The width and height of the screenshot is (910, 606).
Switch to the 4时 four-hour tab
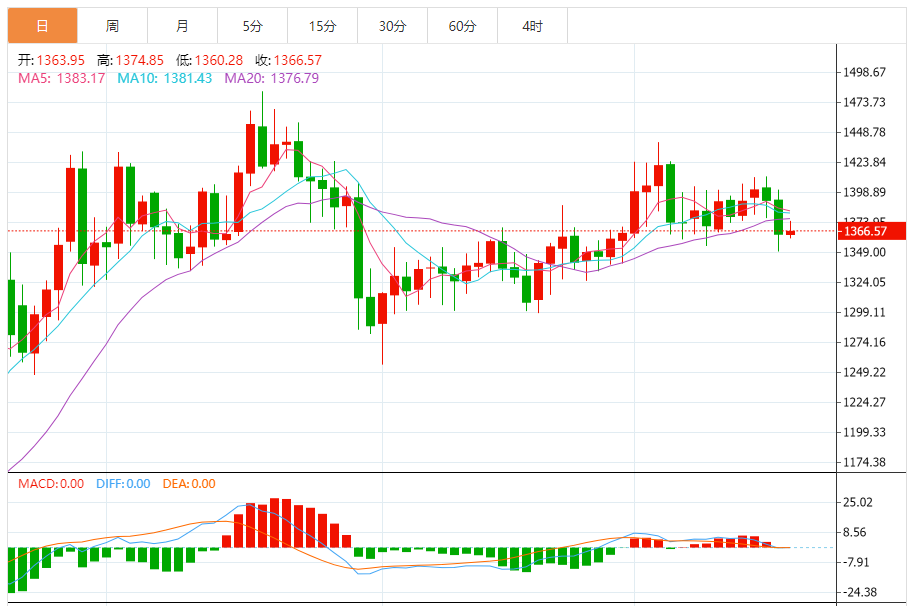[532, 26]
